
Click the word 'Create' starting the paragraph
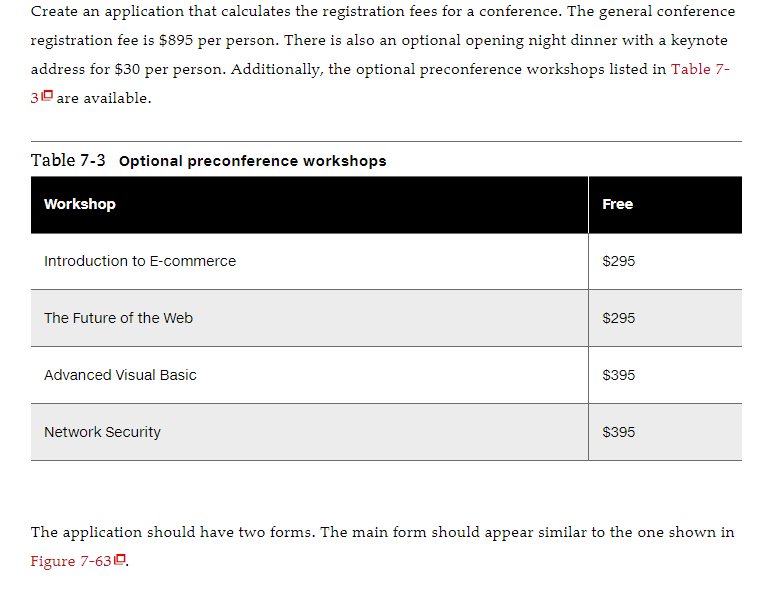pyautogui.click(x=54, y=11)
